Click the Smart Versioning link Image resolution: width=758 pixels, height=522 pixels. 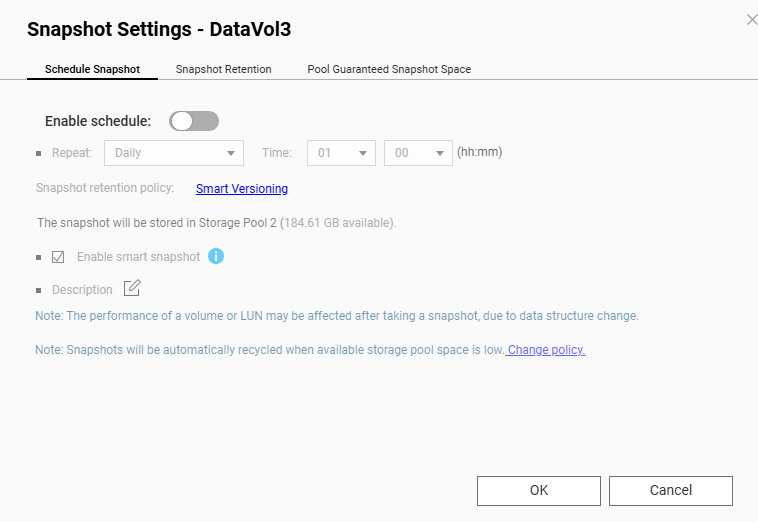coord(242,188)
